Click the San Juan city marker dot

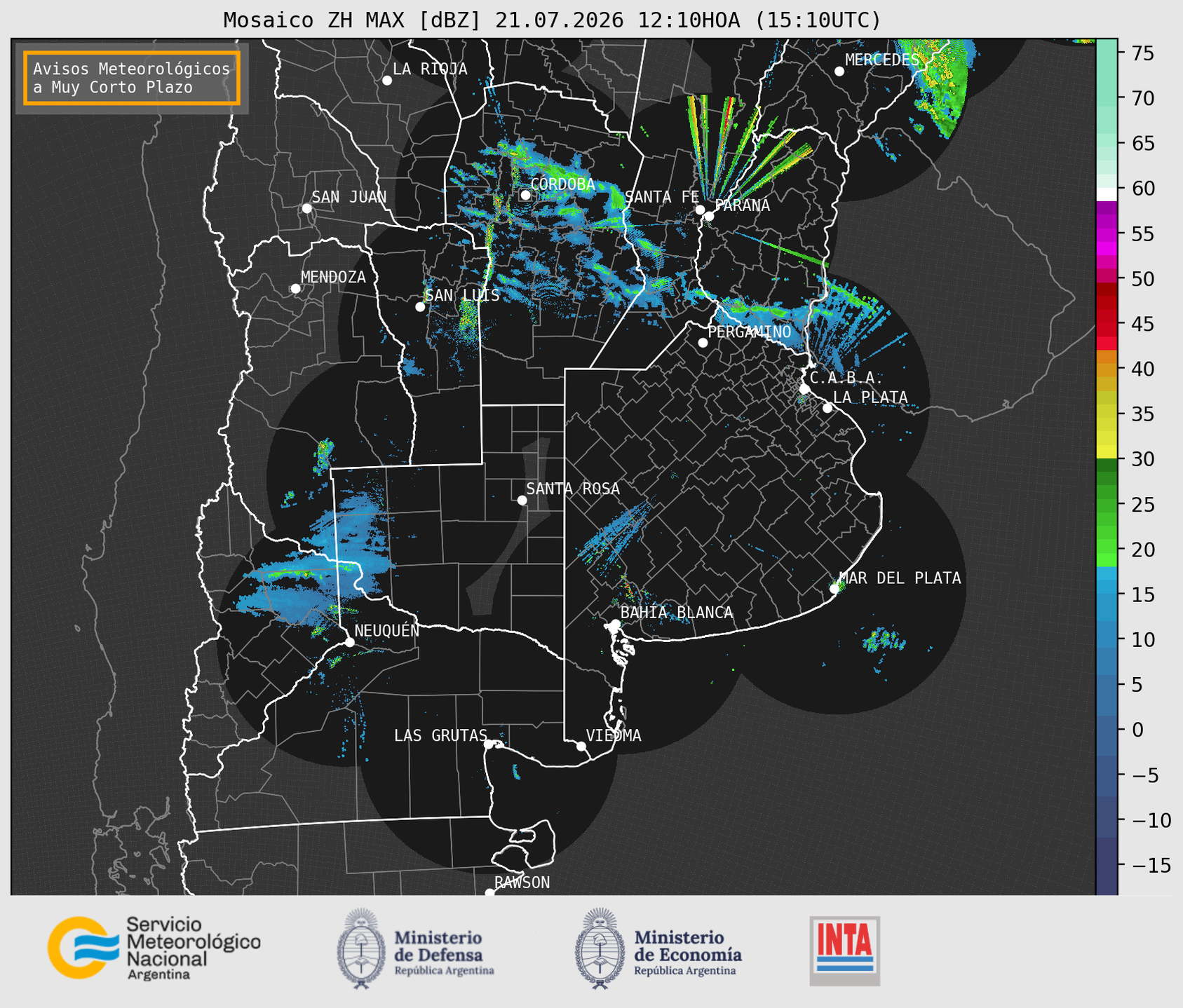click(306, 208)
